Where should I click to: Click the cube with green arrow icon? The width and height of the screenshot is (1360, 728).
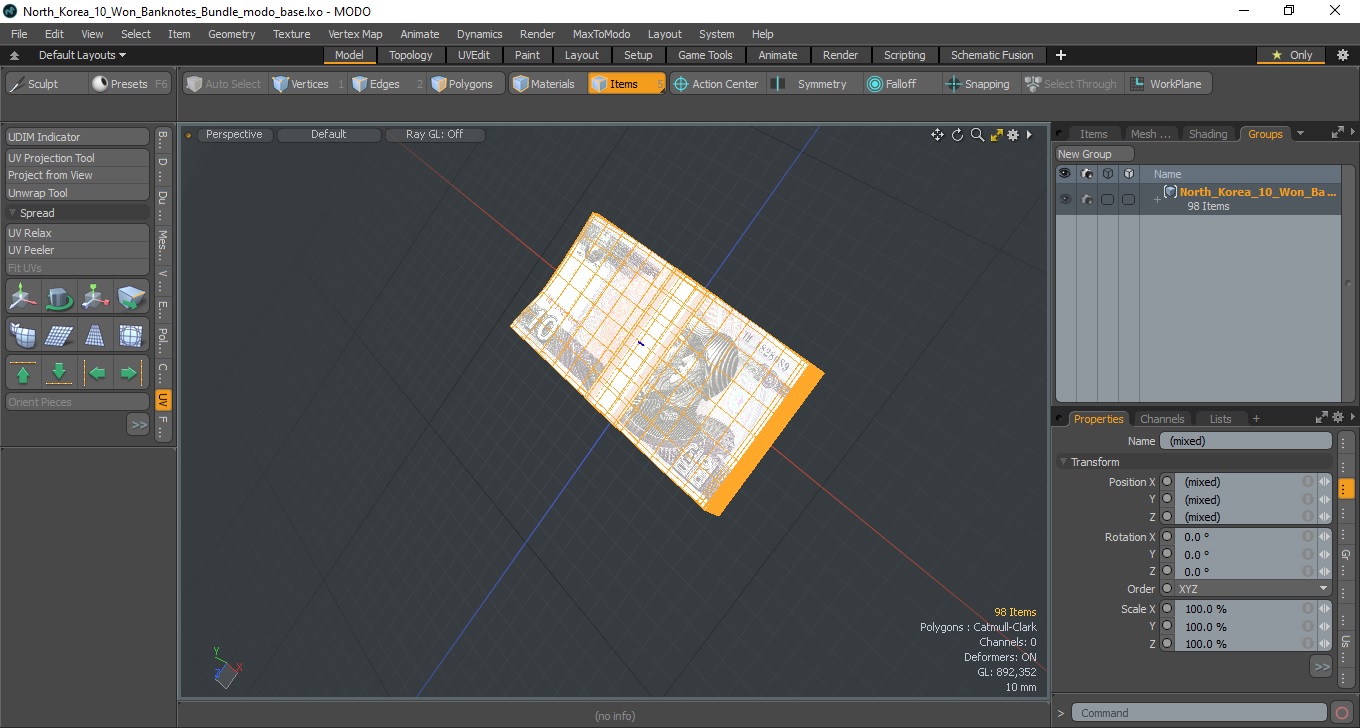click(131, 297)
